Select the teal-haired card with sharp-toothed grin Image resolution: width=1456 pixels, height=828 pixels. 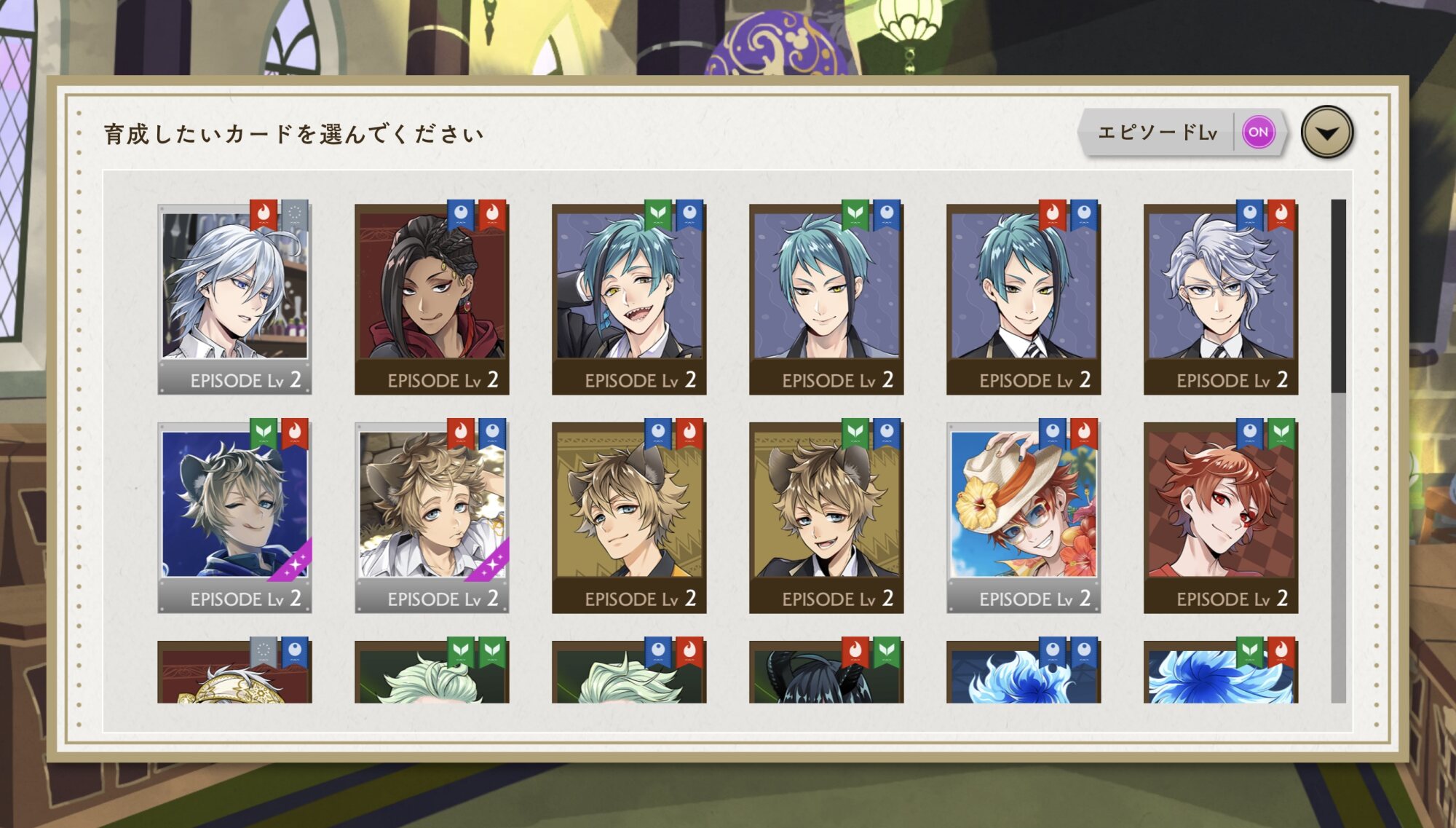tap(629, 299)
